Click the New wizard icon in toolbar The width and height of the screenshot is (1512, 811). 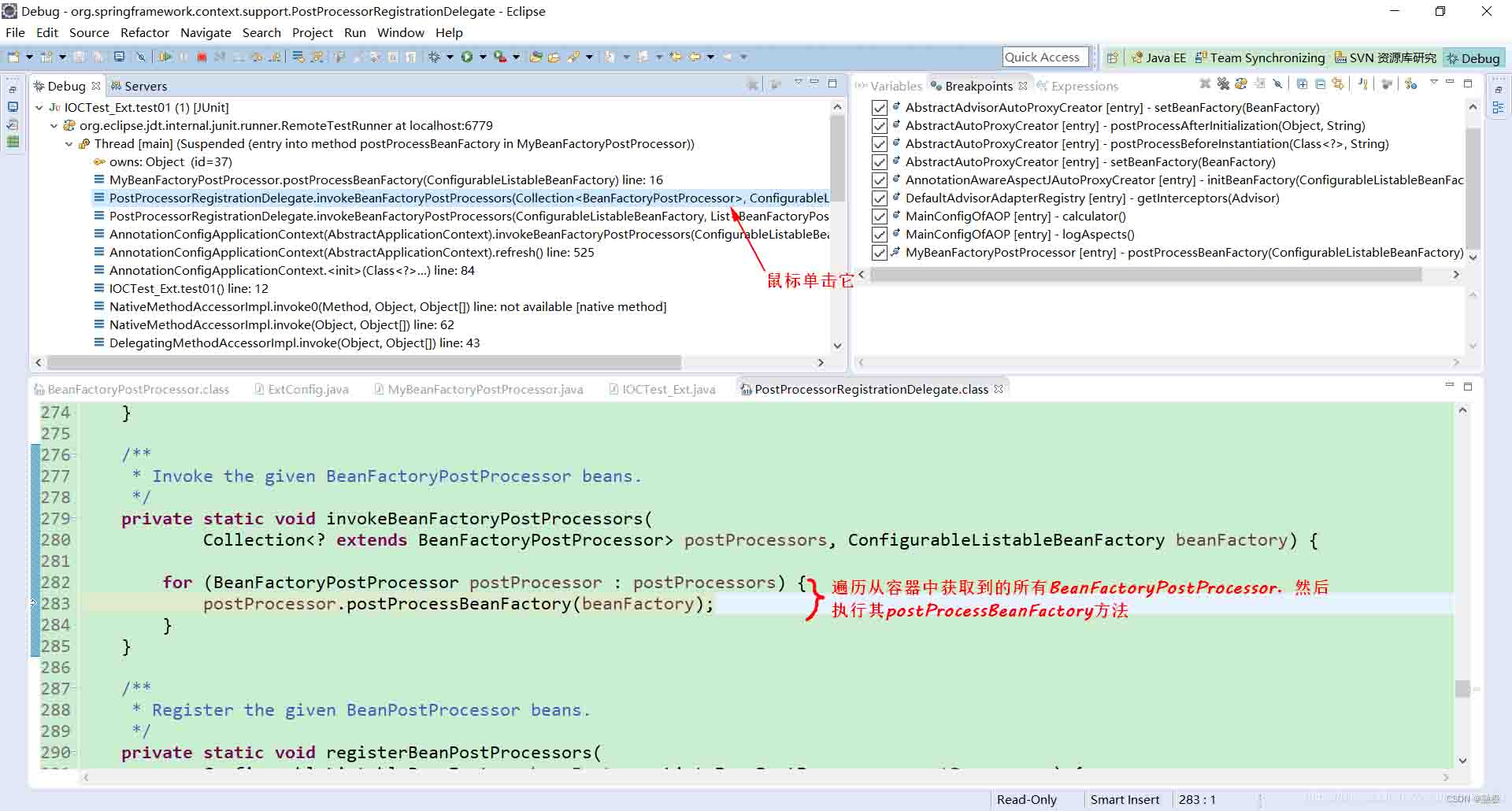click(13, 57)
